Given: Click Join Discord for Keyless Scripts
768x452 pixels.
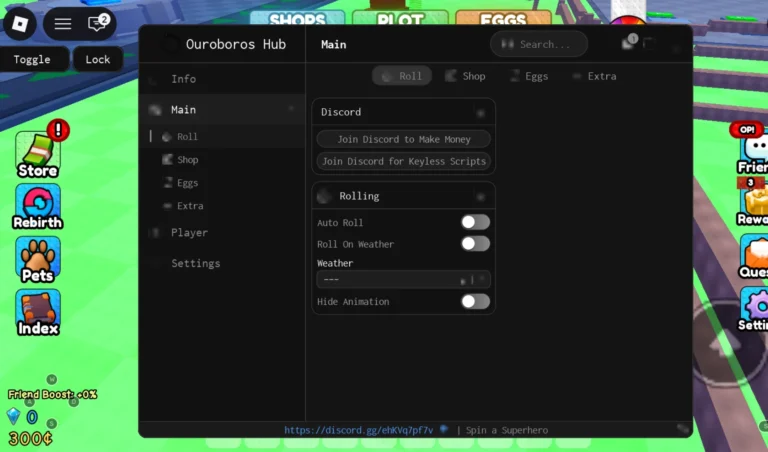Looking at the screenshot, I should [x=404, y=161].
